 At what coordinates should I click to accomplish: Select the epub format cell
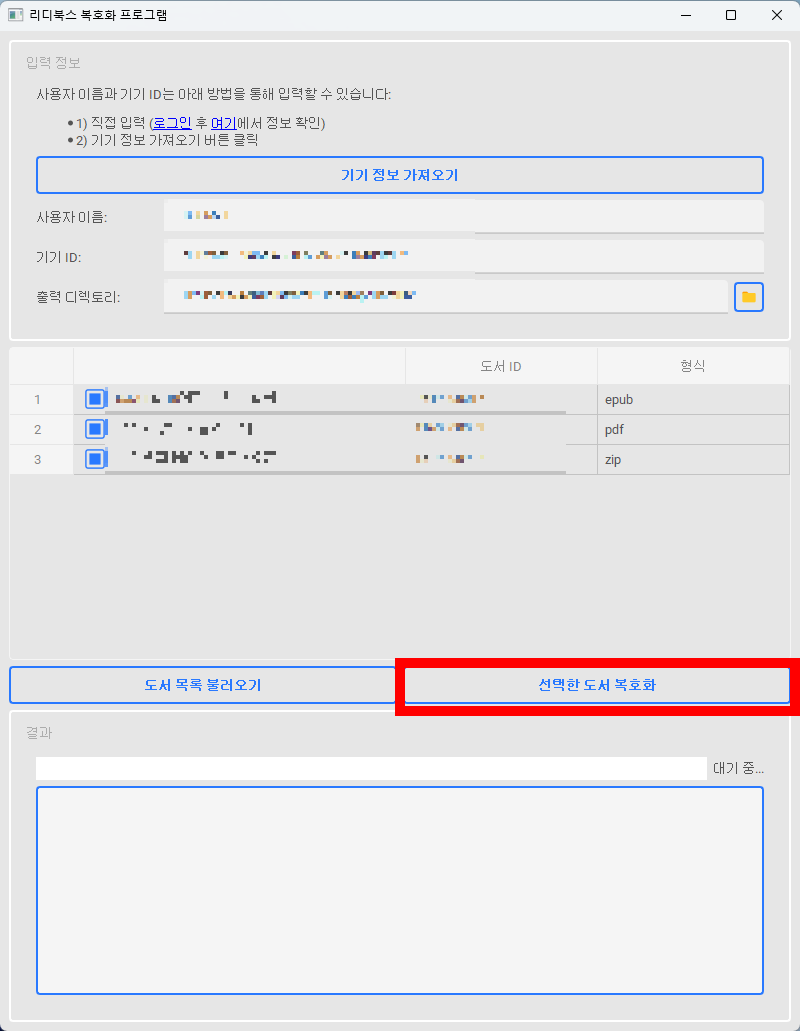point(693,399)
